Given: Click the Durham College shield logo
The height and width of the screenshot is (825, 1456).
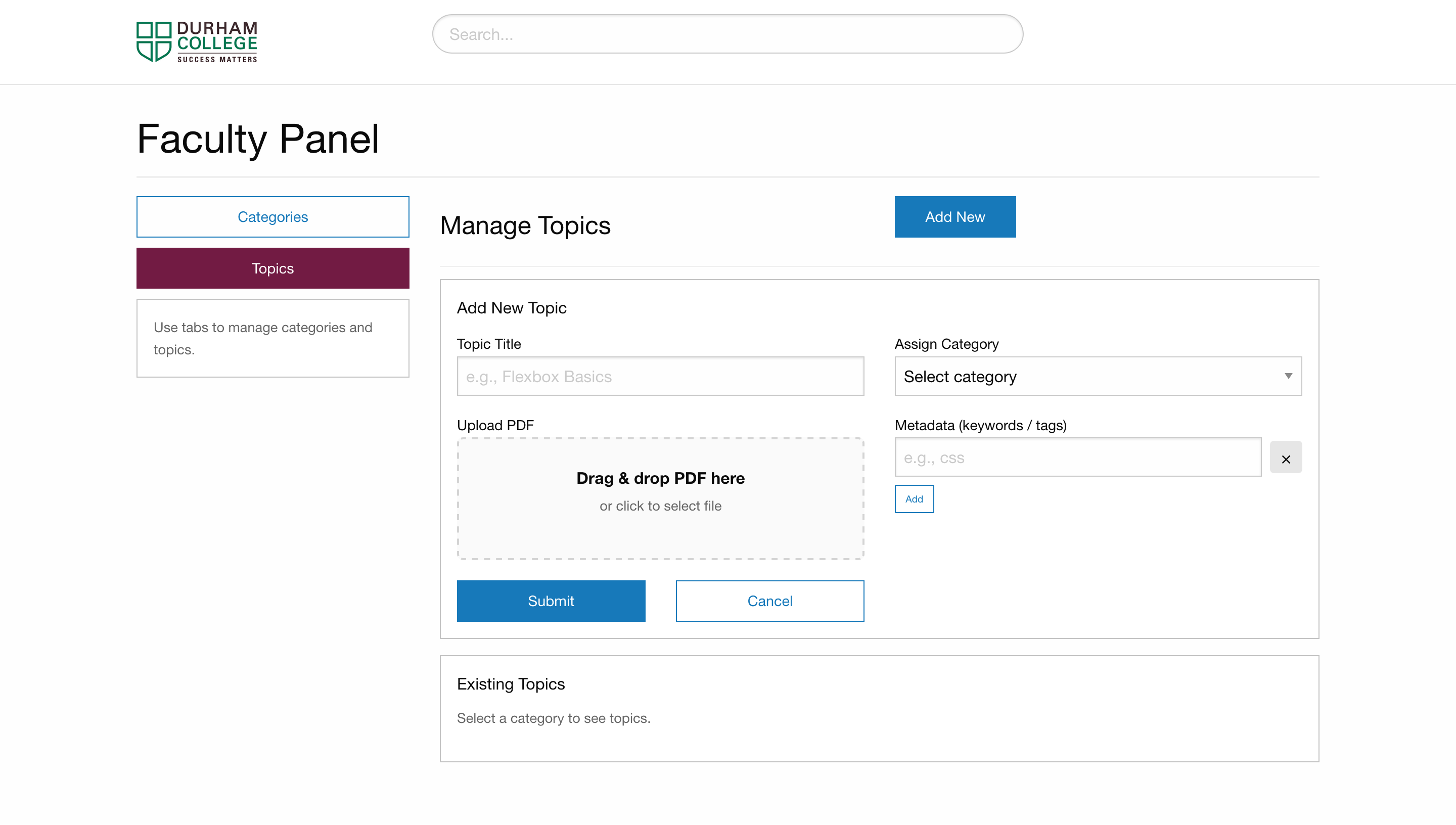Looking at the screenshot, I should tap(154, 41).
